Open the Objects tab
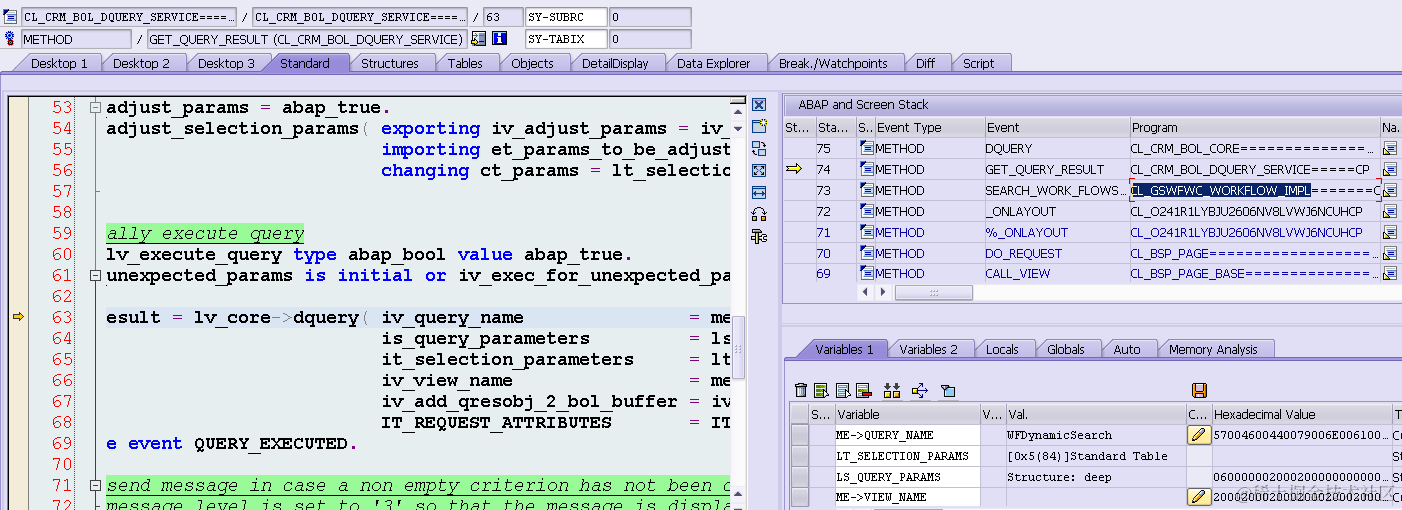This screenshot has width=1402, height=510. click(532, 63)
